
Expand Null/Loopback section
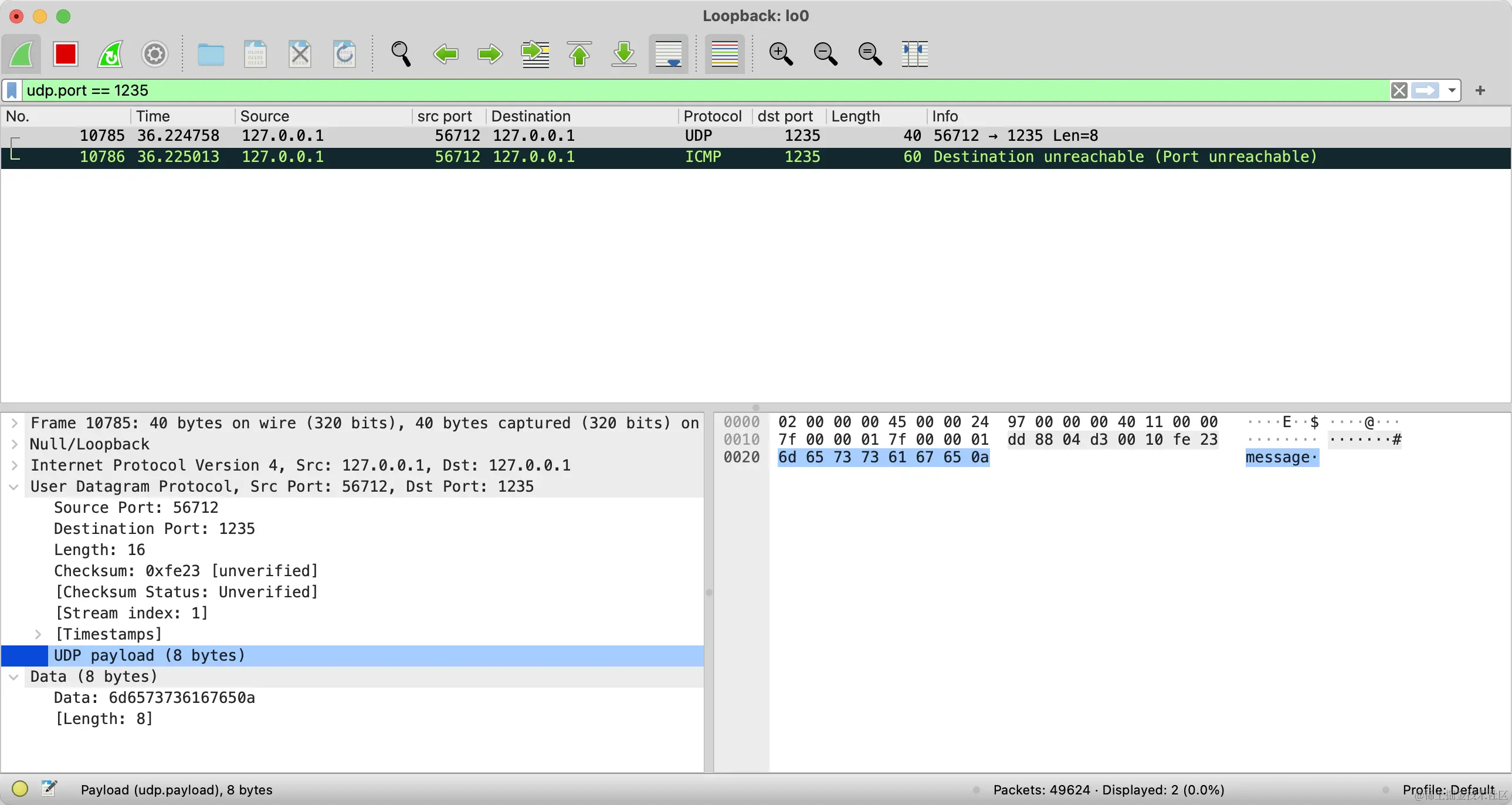[x=15, y=445]
